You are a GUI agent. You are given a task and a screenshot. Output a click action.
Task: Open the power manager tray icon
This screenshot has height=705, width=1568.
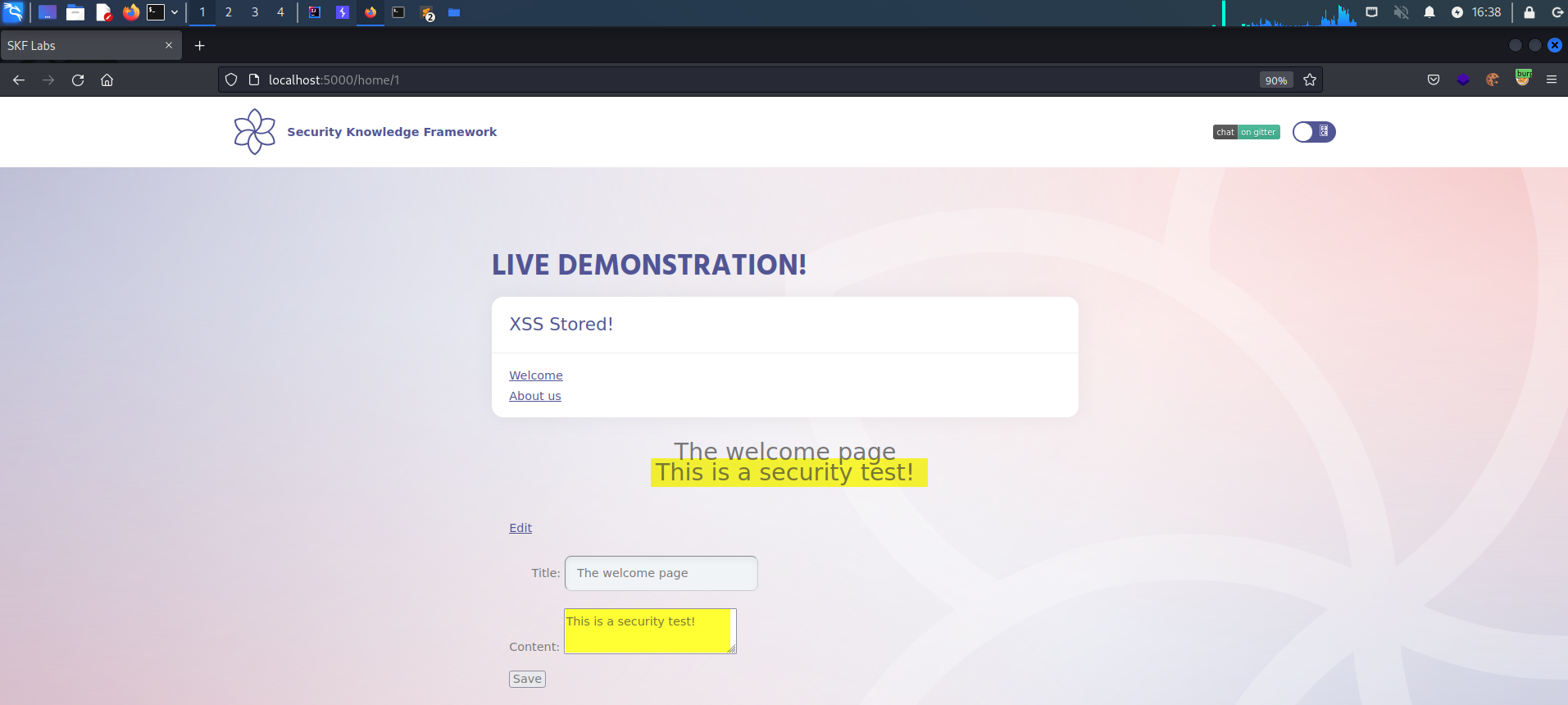(x=1457, y=12)
